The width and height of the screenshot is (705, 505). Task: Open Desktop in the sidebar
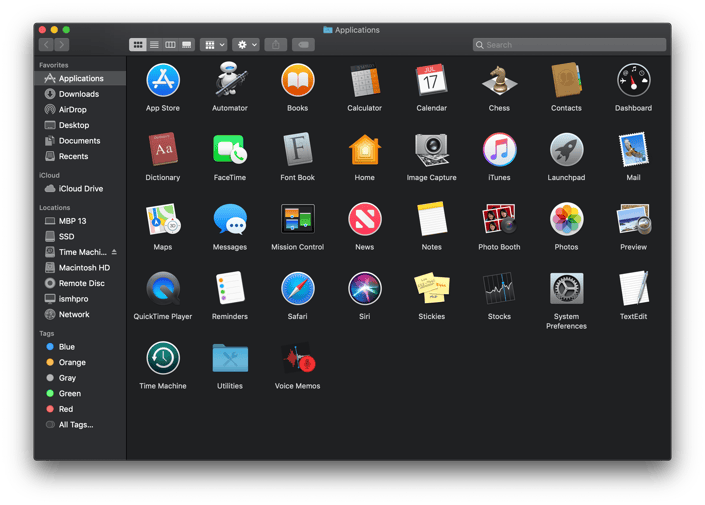(x=80, y=125)
